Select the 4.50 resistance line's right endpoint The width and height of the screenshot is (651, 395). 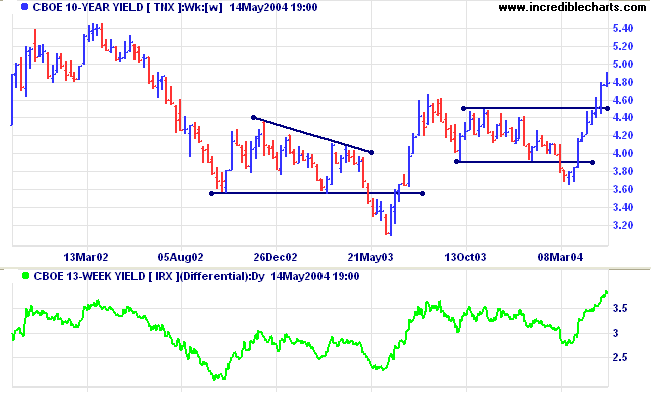coord(607,109)
